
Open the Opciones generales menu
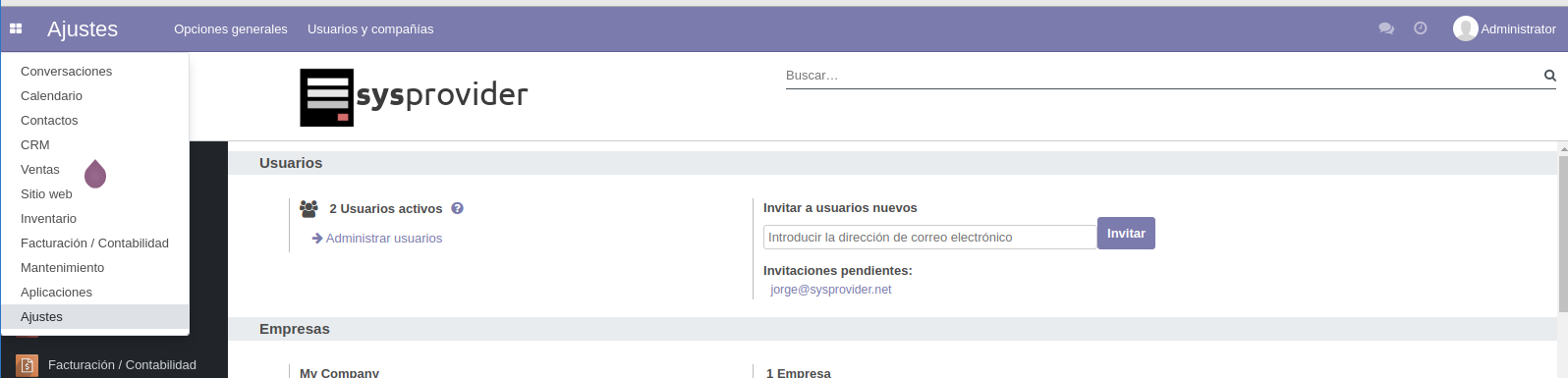231,29
